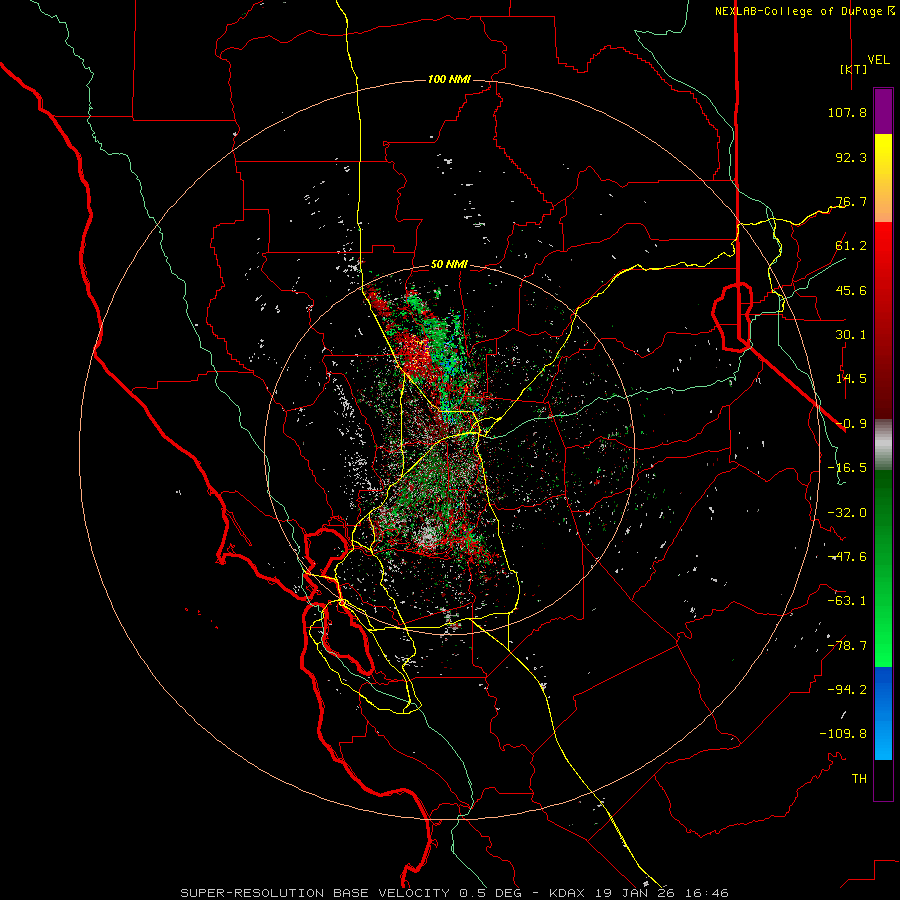Click the Super-Resolution Base Velocity caption
Viewport: 900px width, 900px height.
coord(454,893)
